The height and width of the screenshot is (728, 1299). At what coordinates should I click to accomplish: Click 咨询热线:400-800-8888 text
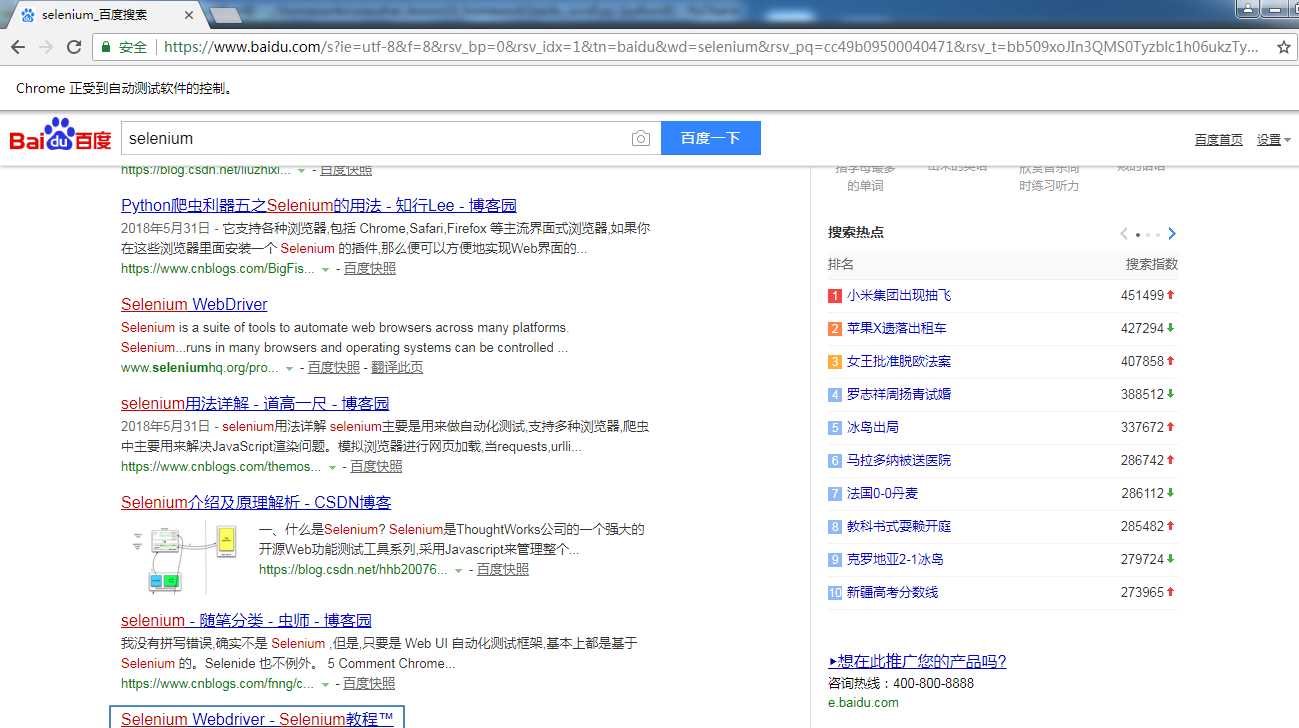(x=901, y=683)
